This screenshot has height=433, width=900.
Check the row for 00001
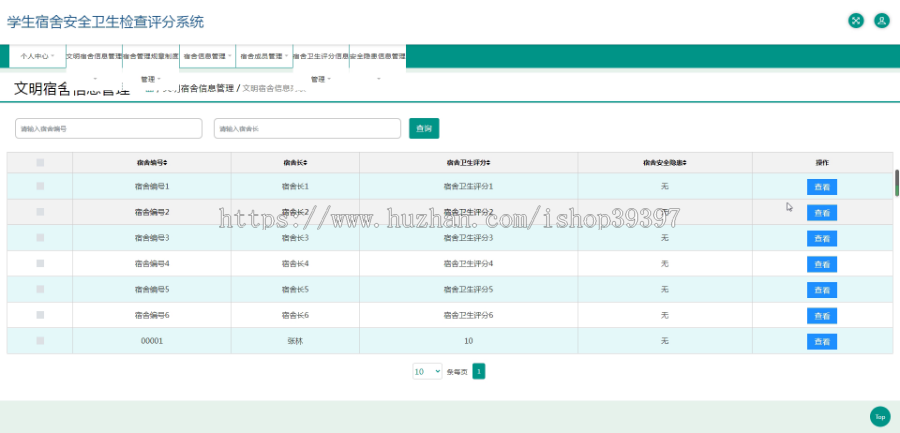click(40, 341)
